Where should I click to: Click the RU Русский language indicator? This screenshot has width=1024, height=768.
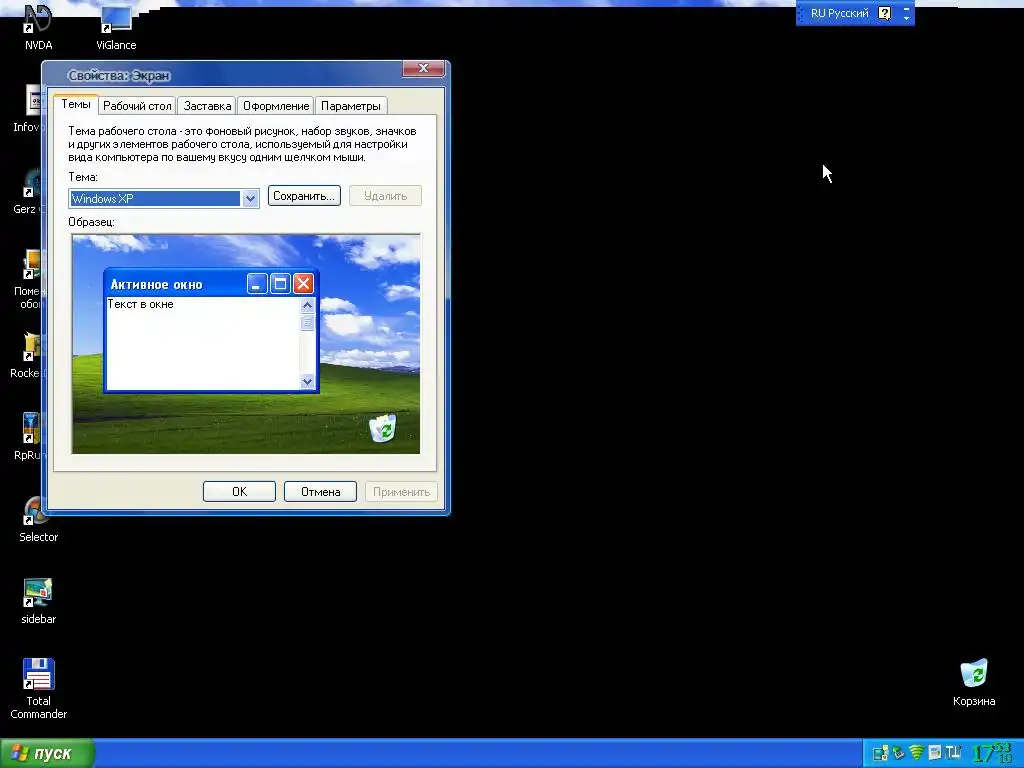[839, 13]
